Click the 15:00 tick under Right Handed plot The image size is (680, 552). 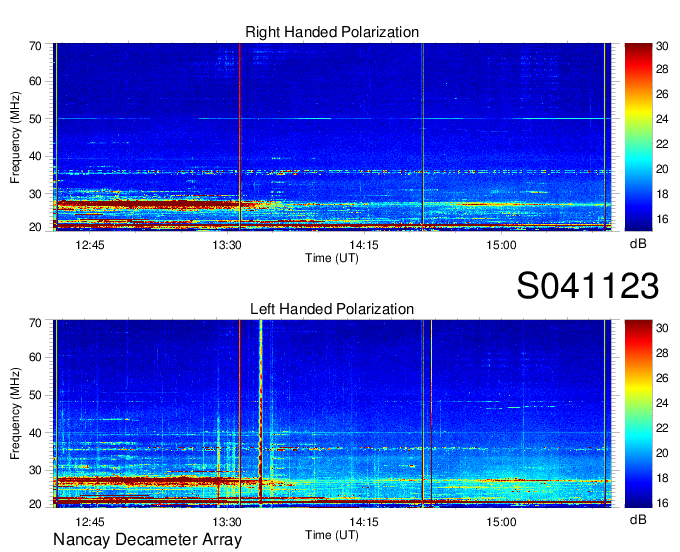tap(501, 245)
